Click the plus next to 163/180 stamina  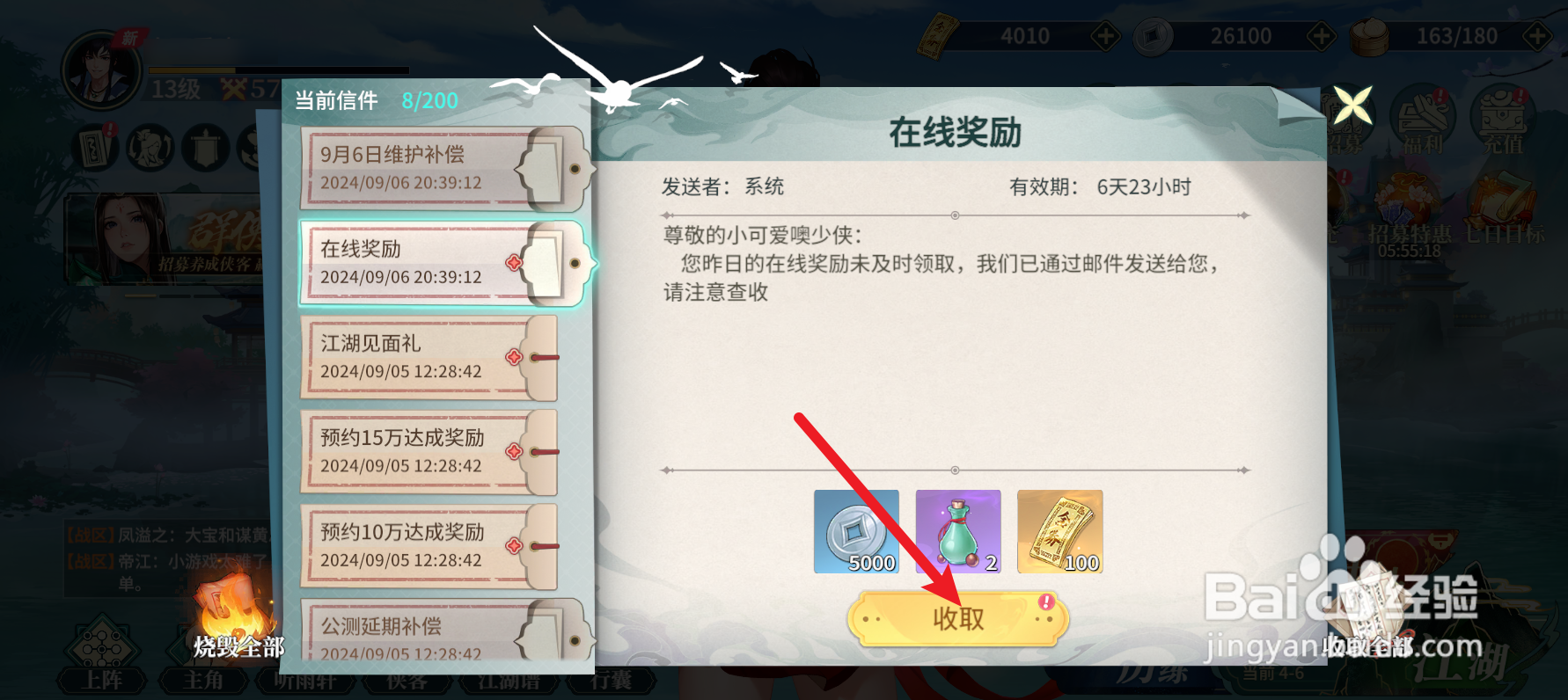(1537, 36)
